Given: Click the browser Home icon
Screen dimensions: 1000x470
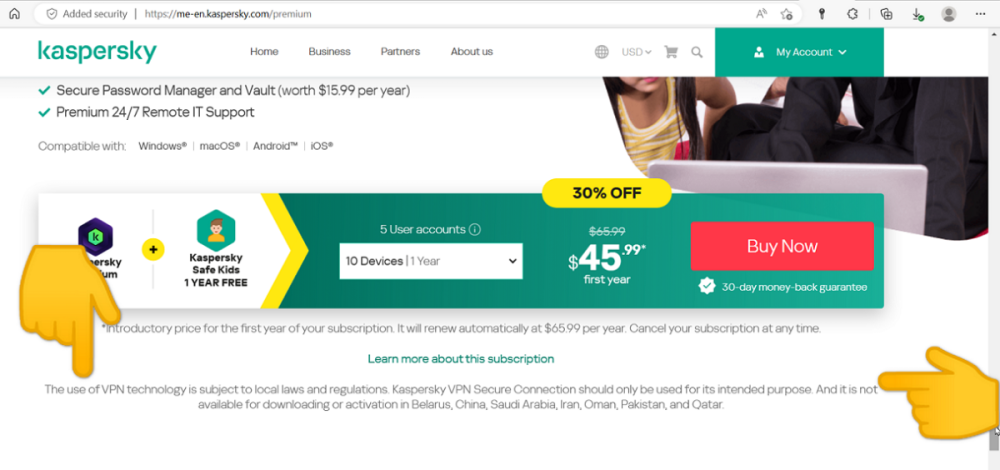Looking at the screenshot, I should tap(14, 13).
